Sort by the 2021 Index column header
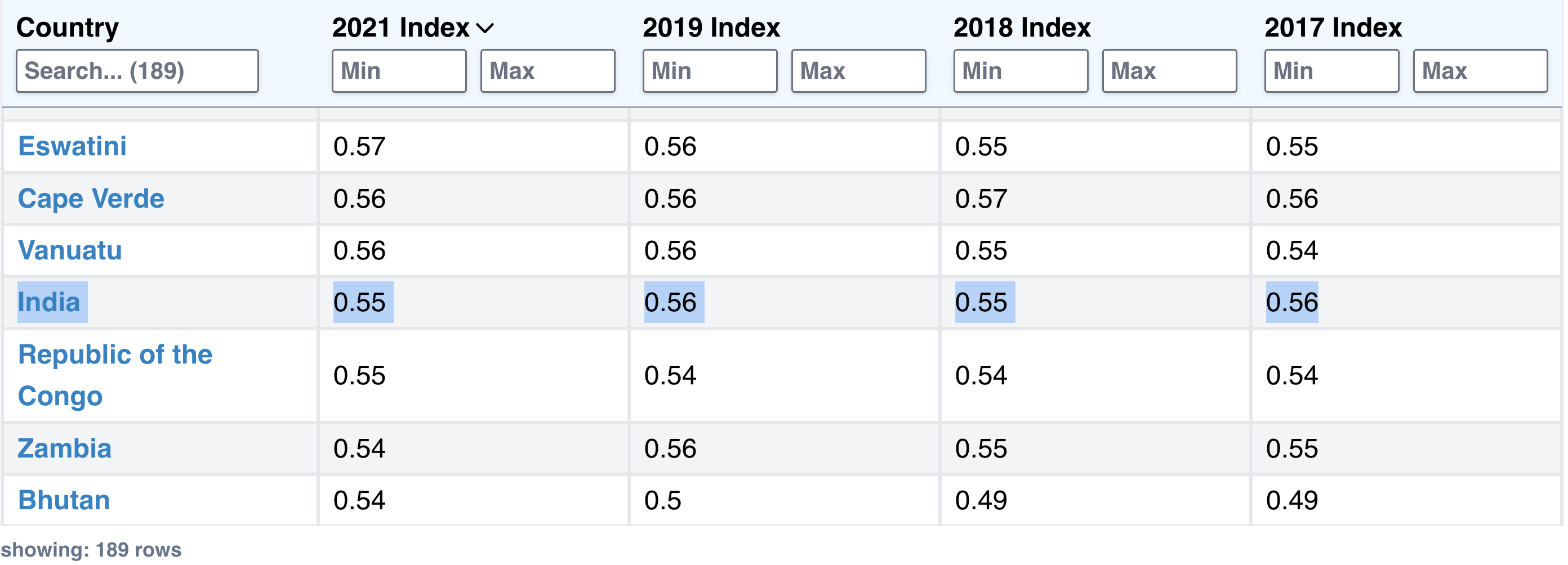This screenshot has height=565, width=1568. [400, 28]
